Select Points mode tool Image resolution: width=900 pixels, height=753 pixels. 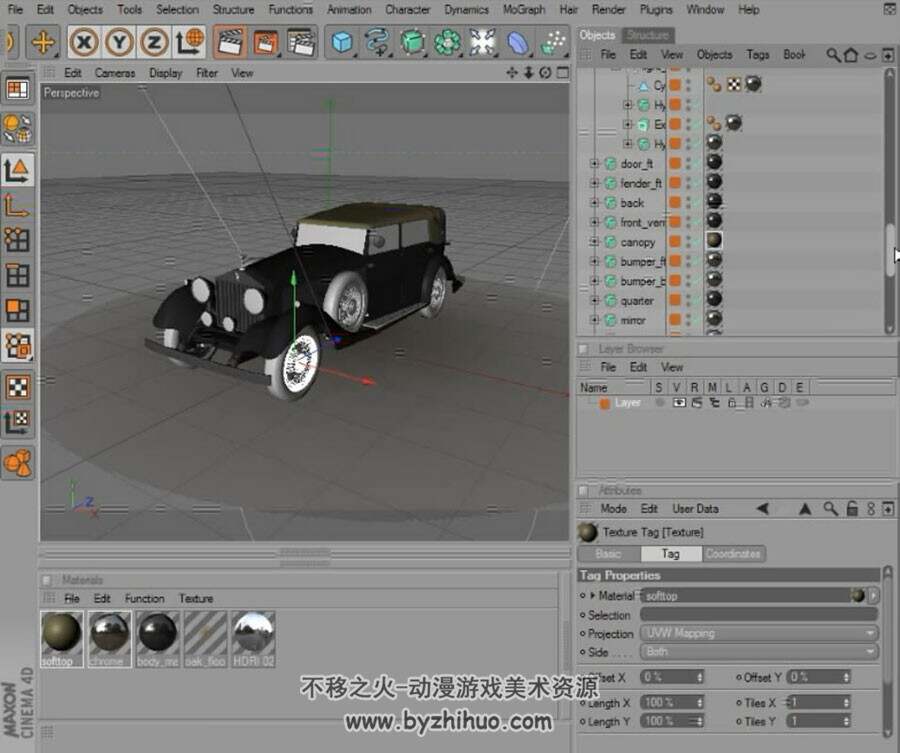click(17, 240)
